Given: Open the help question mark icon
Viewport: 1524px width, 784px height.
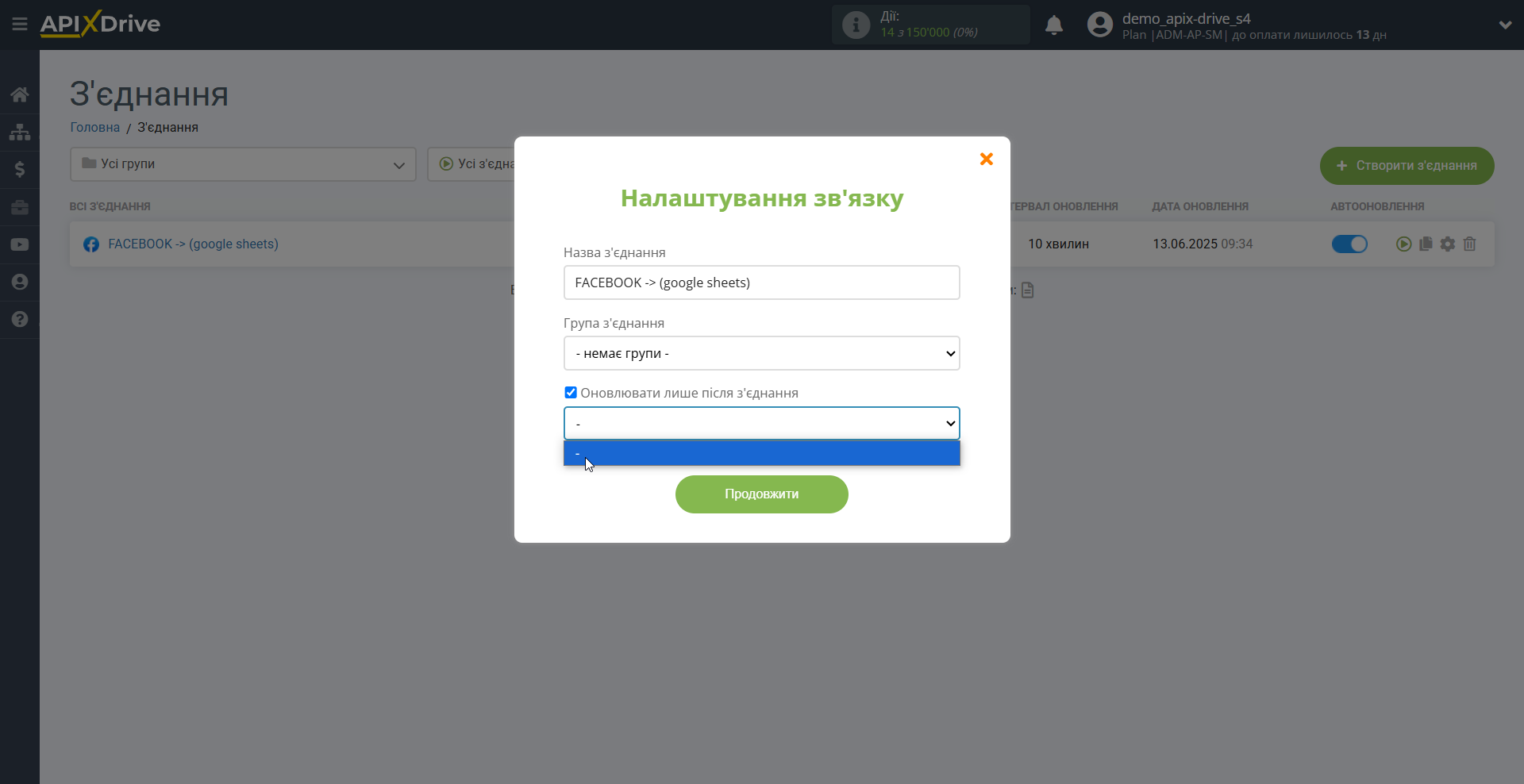Looking at the screenshot, I should tap(20, 319).
